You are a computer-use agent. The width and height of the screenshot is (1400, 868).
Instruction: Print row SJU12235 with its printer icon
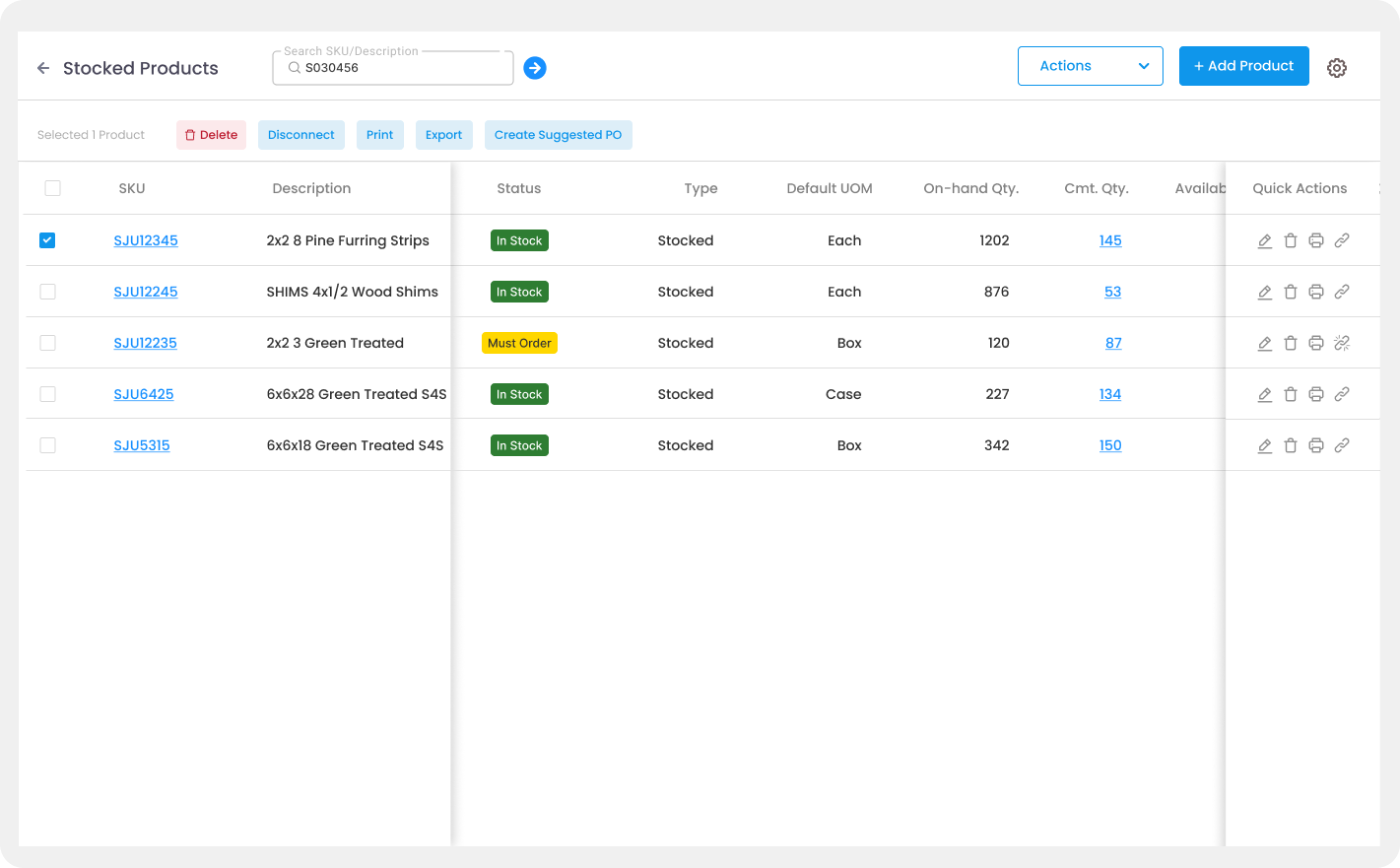tap(1316, 343)
